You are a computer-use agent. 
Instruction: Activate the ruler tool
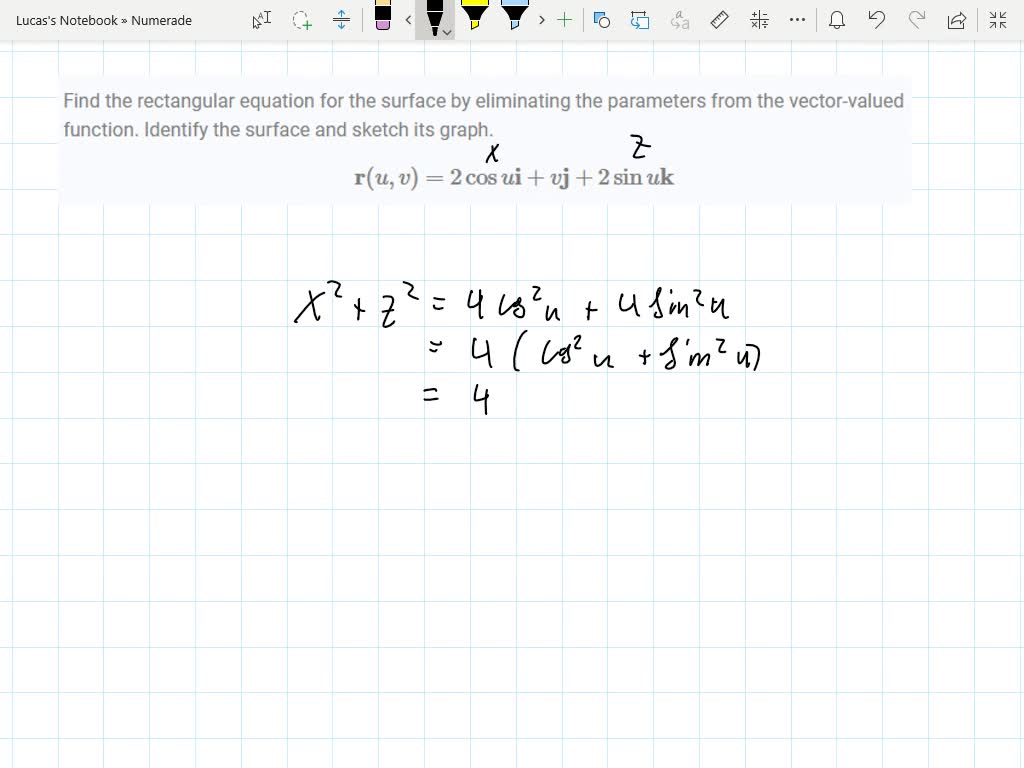pyautogui.click(x=719, y=19)
